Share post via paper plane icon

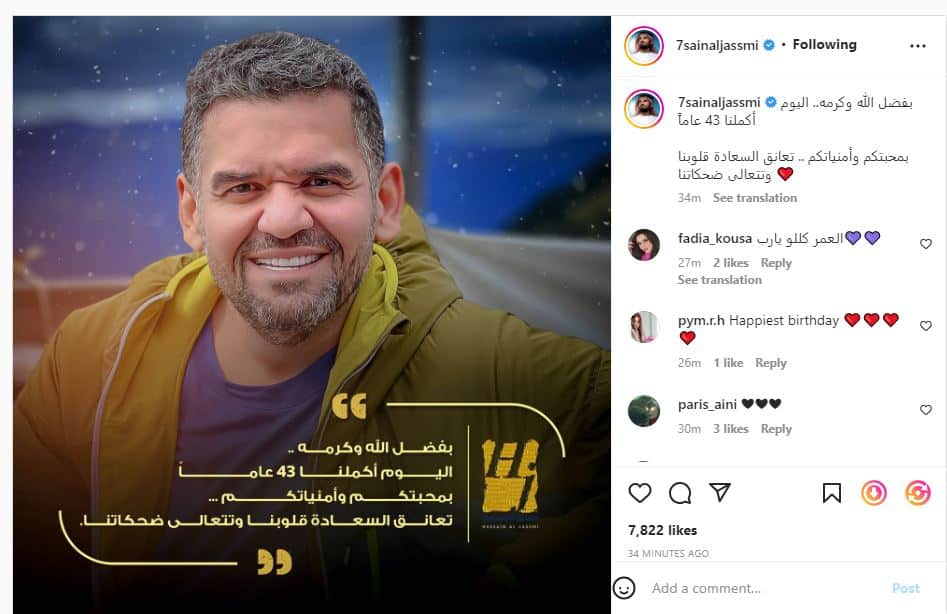(x=720, y=492)
